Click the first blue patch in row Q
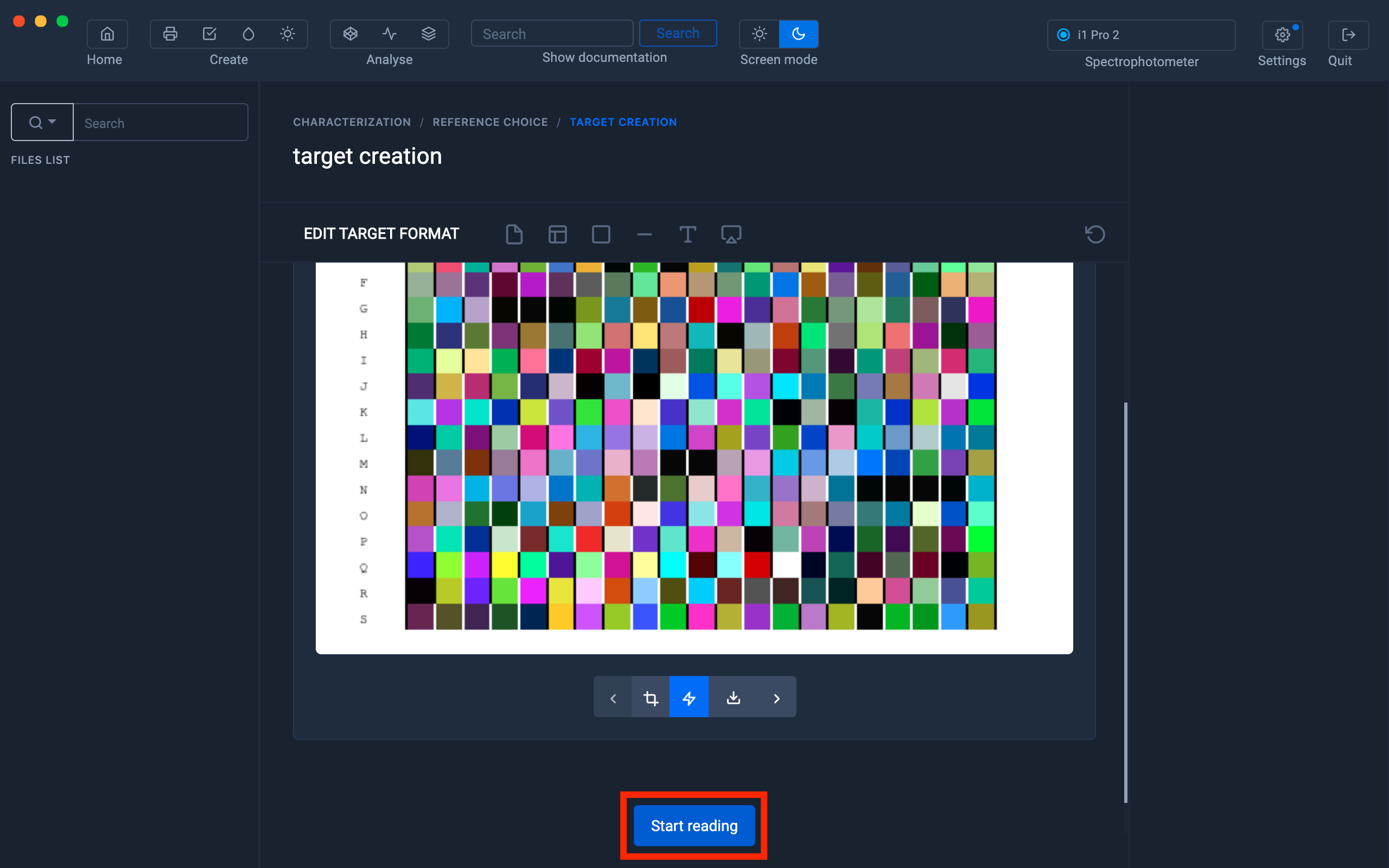 pos(420,565)
